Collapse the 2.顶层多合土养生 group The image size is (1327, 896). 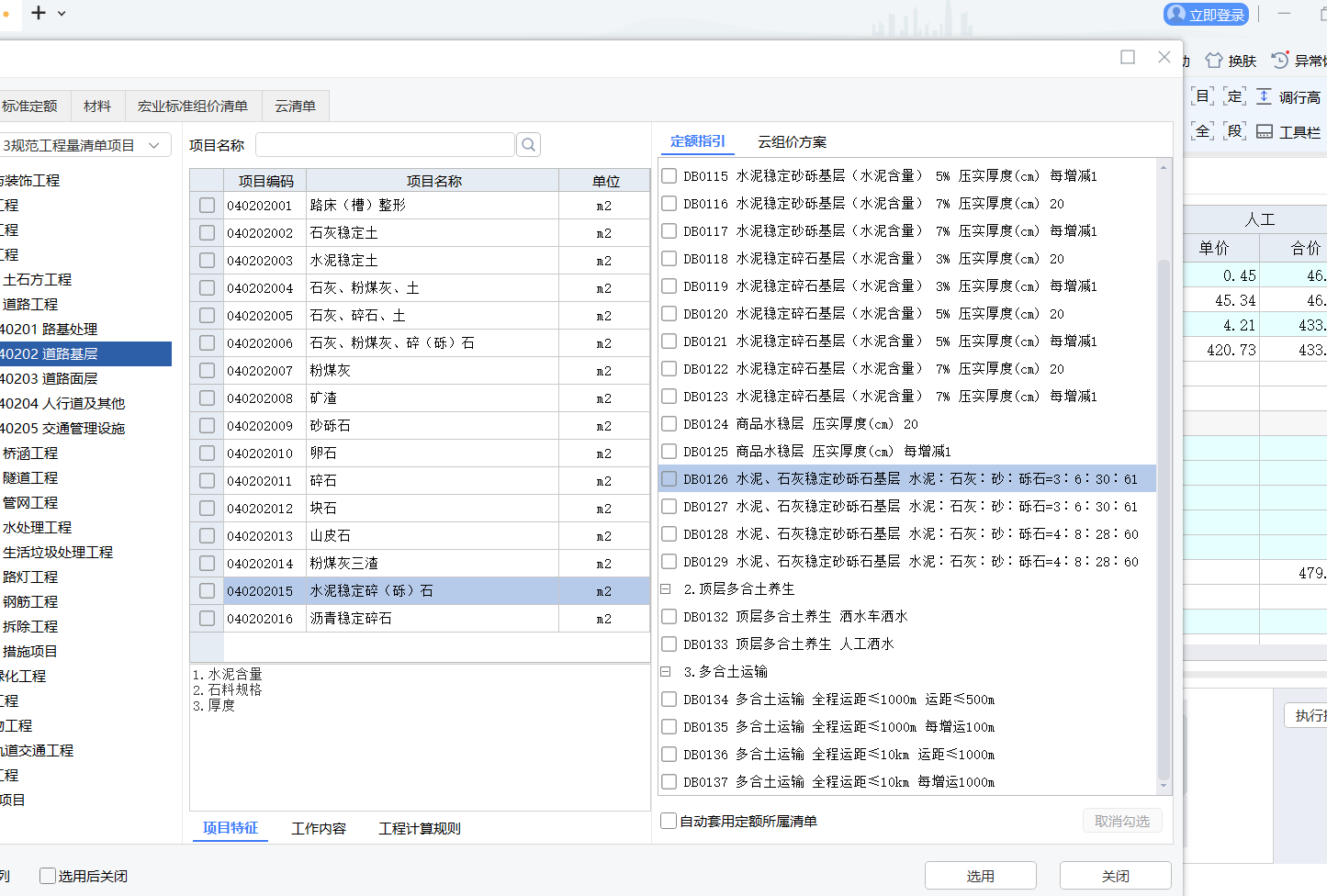(x=666, y=589)
